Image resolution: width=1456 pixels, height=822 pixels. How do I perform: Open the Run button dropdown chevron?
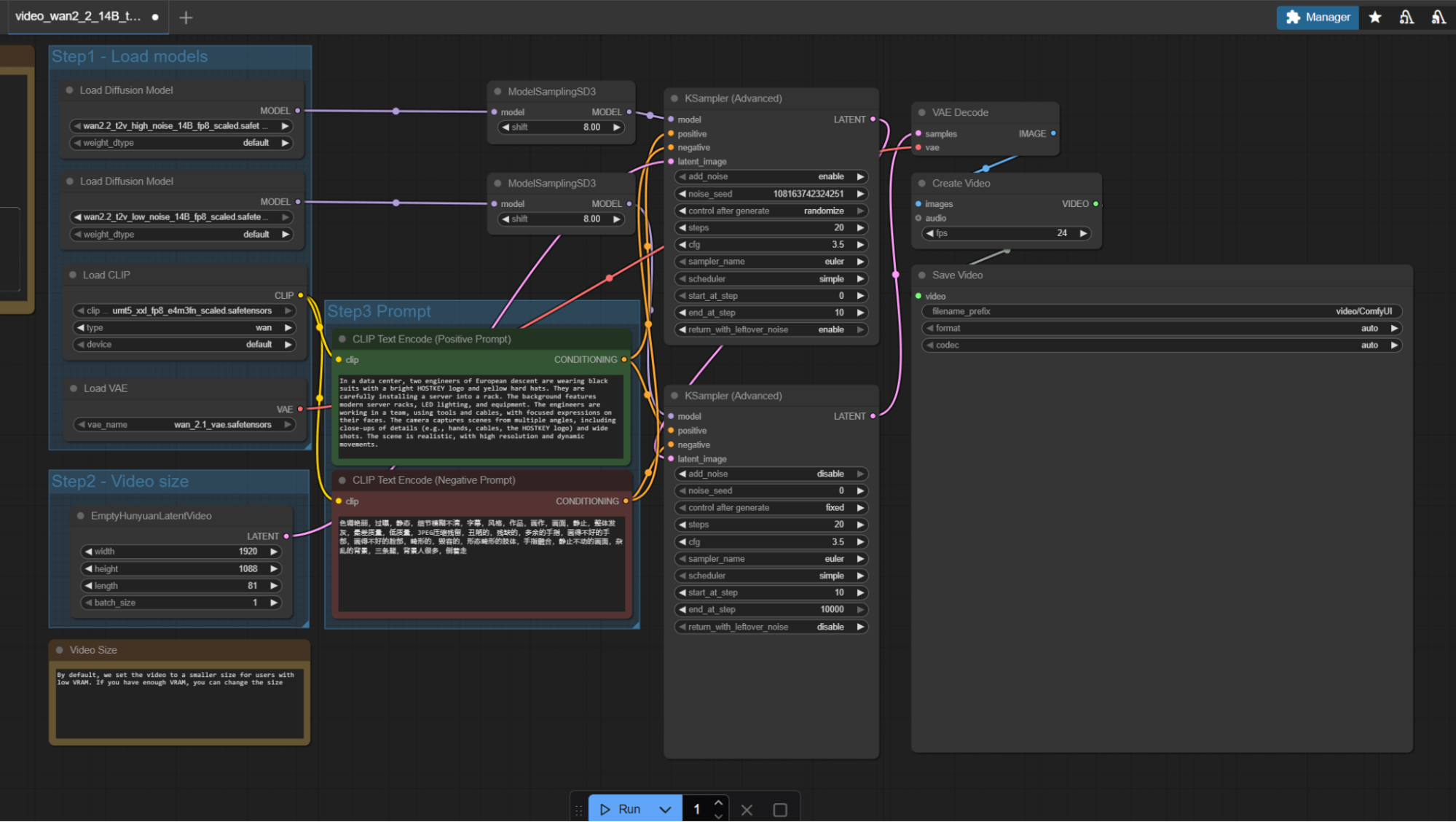point(665,809)
